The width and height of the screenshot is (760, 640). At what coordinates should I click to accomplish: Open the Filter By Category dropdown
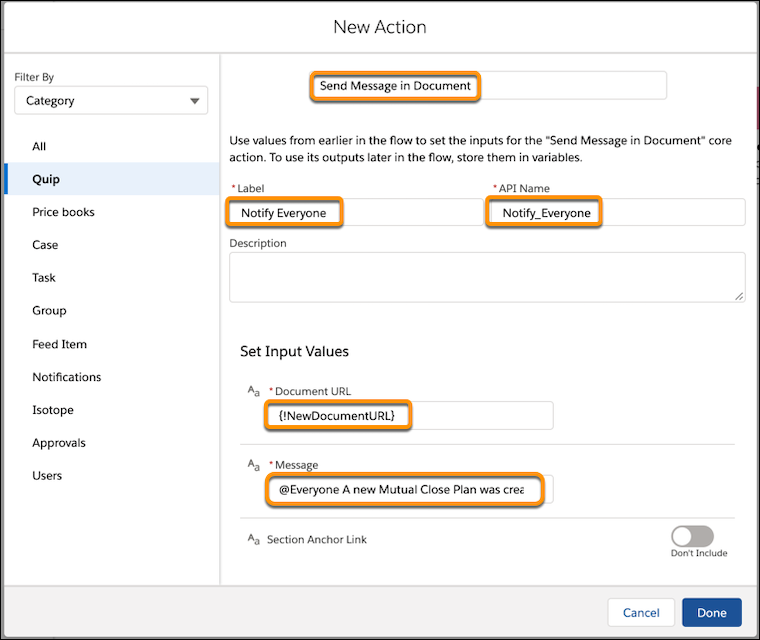pyautogui.click(x=111, y=100)
